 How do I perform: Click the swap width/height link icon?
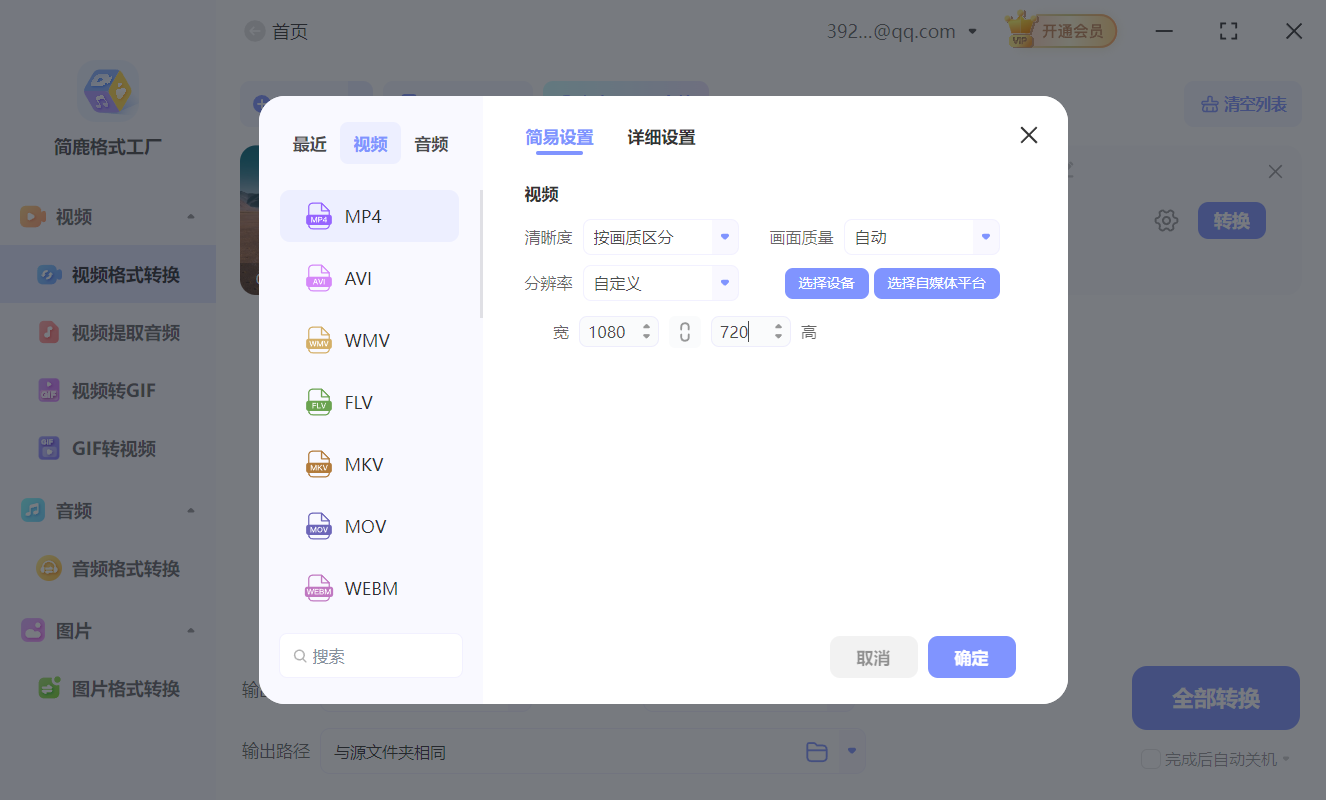click(x=685, y=331)
